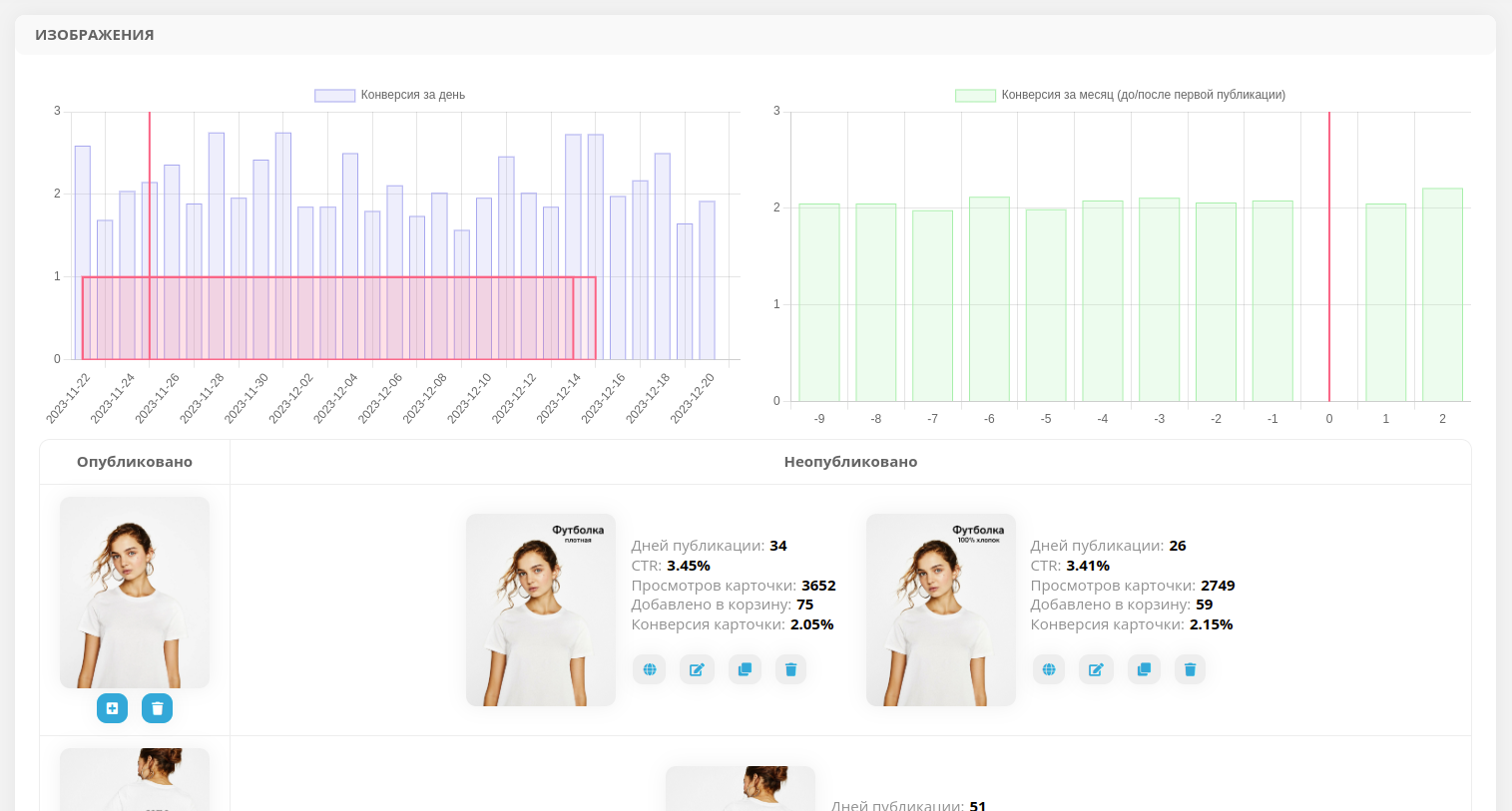The width and height of the screenshot is (1512, 811).
Task: Open the edit icon for the 34-day image
Action: (697, 669)
